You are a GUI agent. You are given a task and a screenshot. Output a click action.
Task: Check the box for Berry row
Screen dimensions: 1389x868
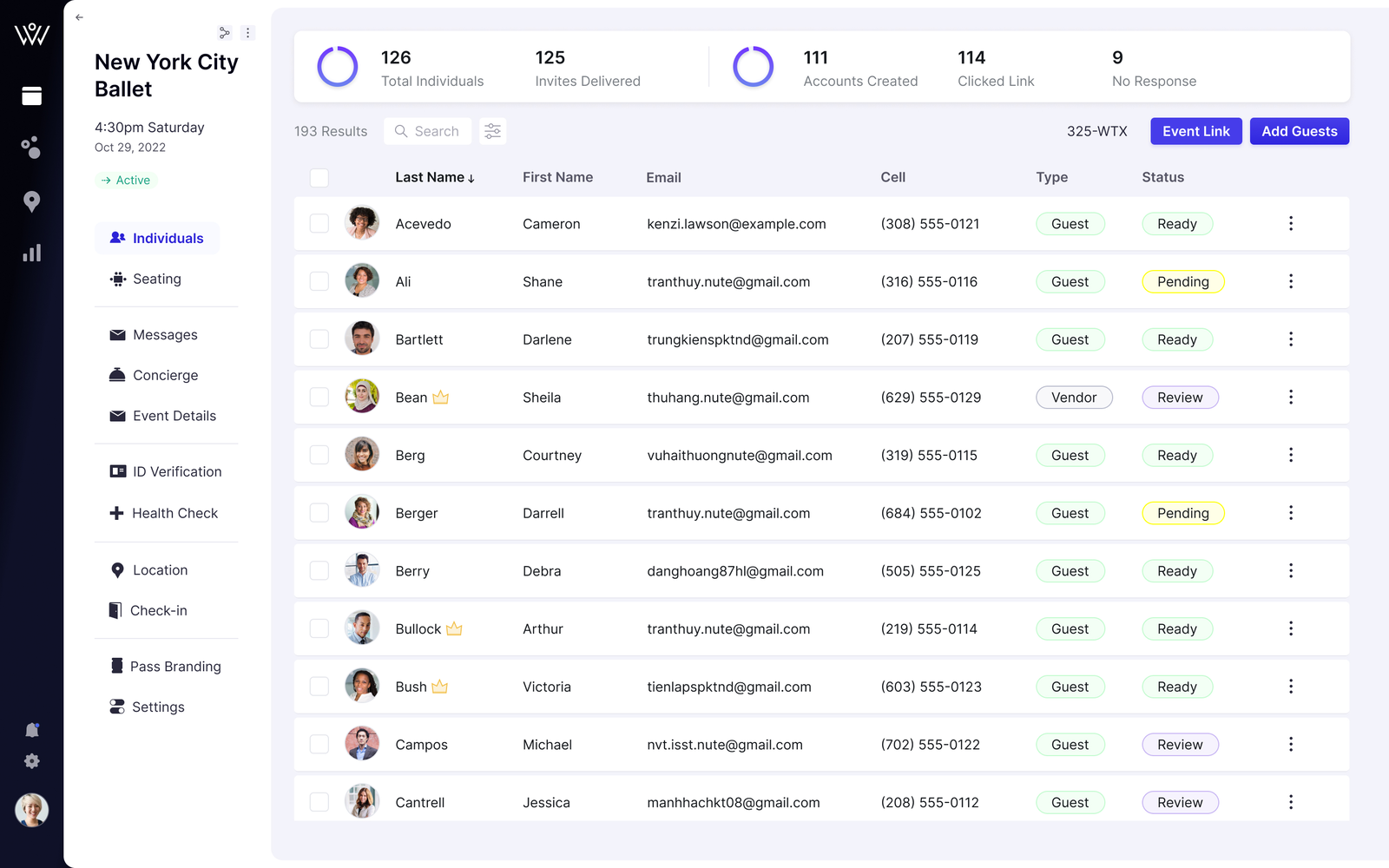(x=319, y=570)
